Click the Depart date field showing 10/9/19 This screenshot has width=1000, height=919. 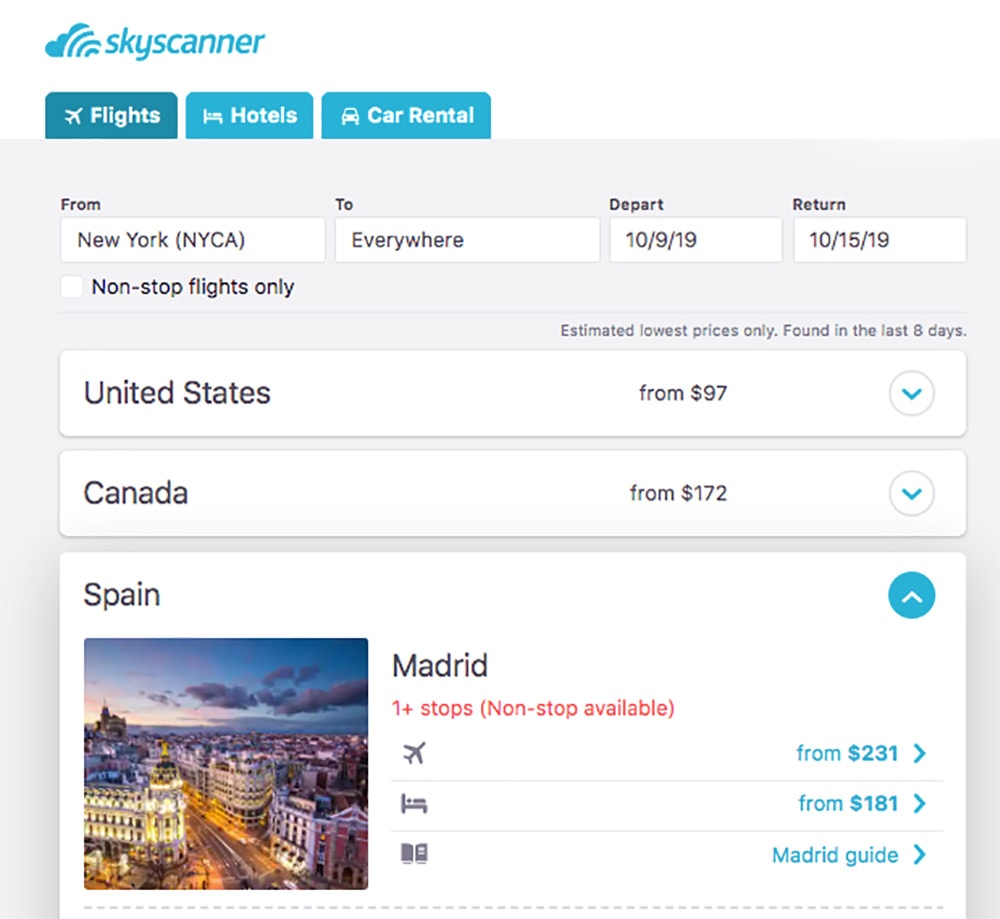click(695, 239)
